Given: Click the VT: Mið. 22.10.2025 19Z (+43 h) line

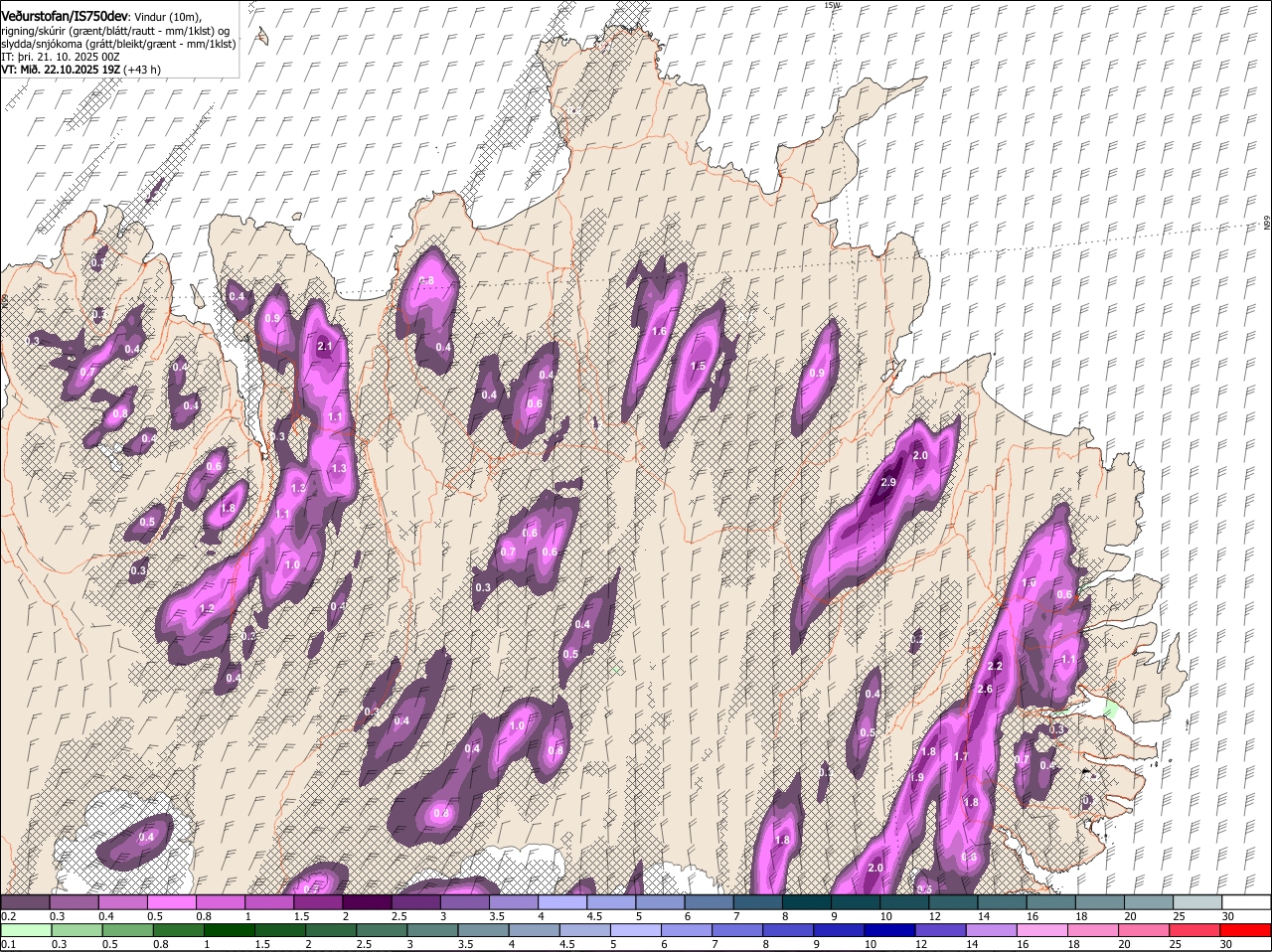Looking at the screenshot, I should coord(80,70).
